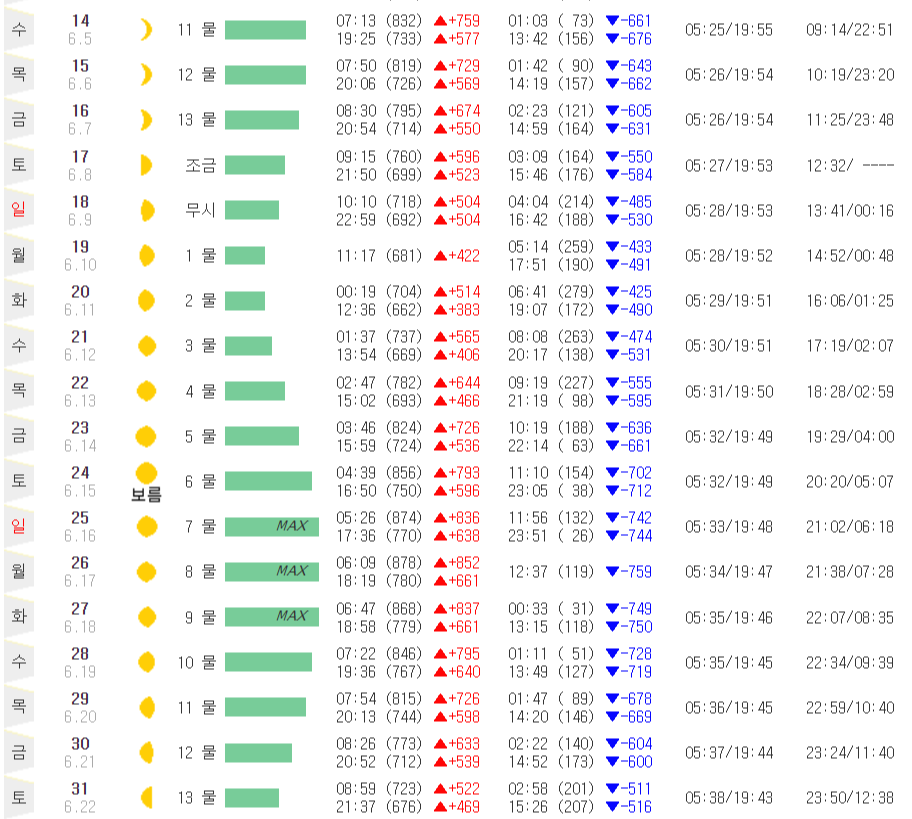Click low tide time 06:41 (279)
The height and width of the screenshot is (819, 912).
[x=551, y=292]
